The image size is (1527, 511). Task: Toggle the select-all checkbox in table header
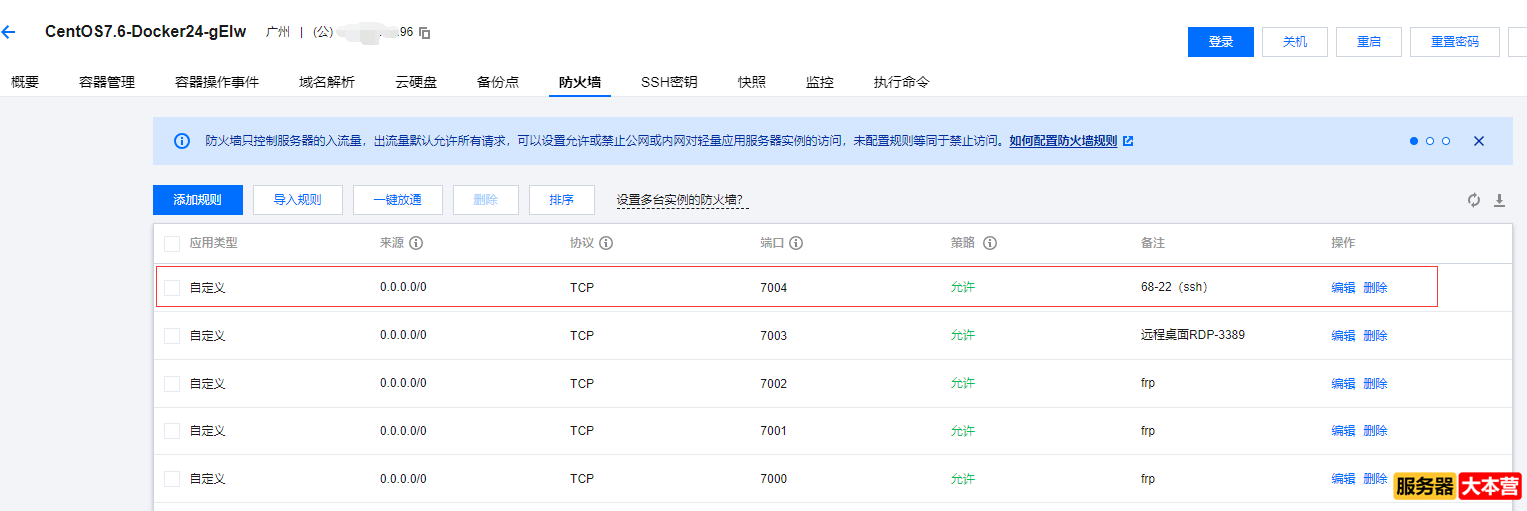coord(172,243)
